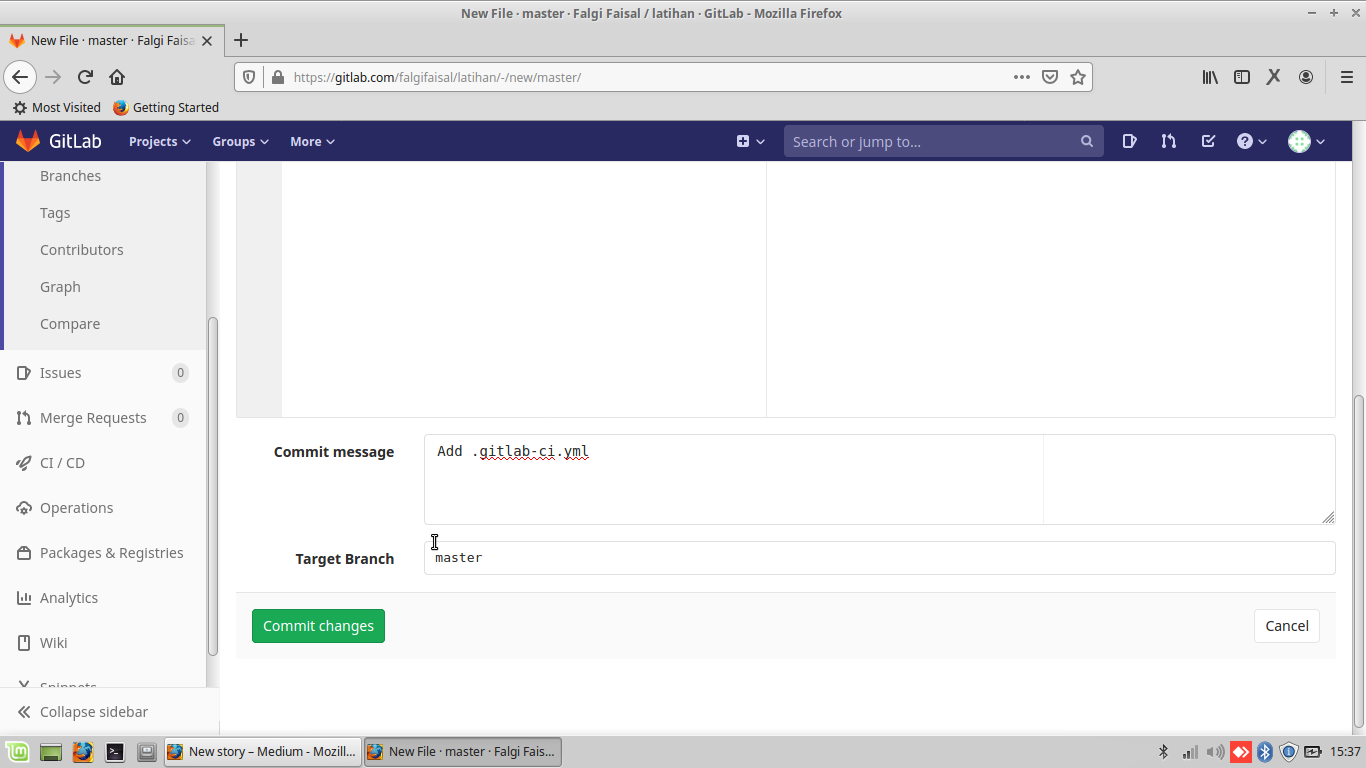The width and height of the screenshot is (1366, 768).
Task: Switch to the Medium browser tab
Action: 262,751
